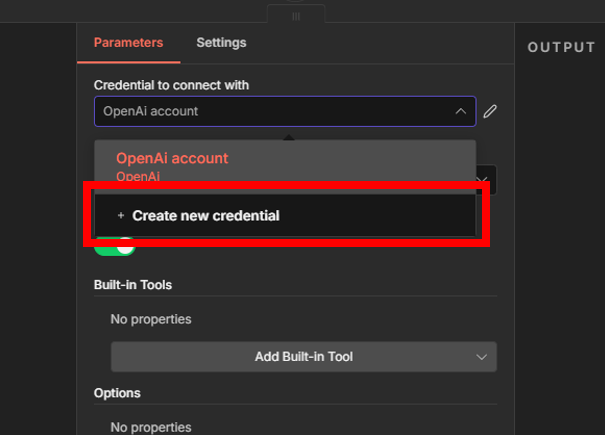This screenshot has height=435, width=605.
Task: Click the Credential to connect with label
Action: coord(171,85)
